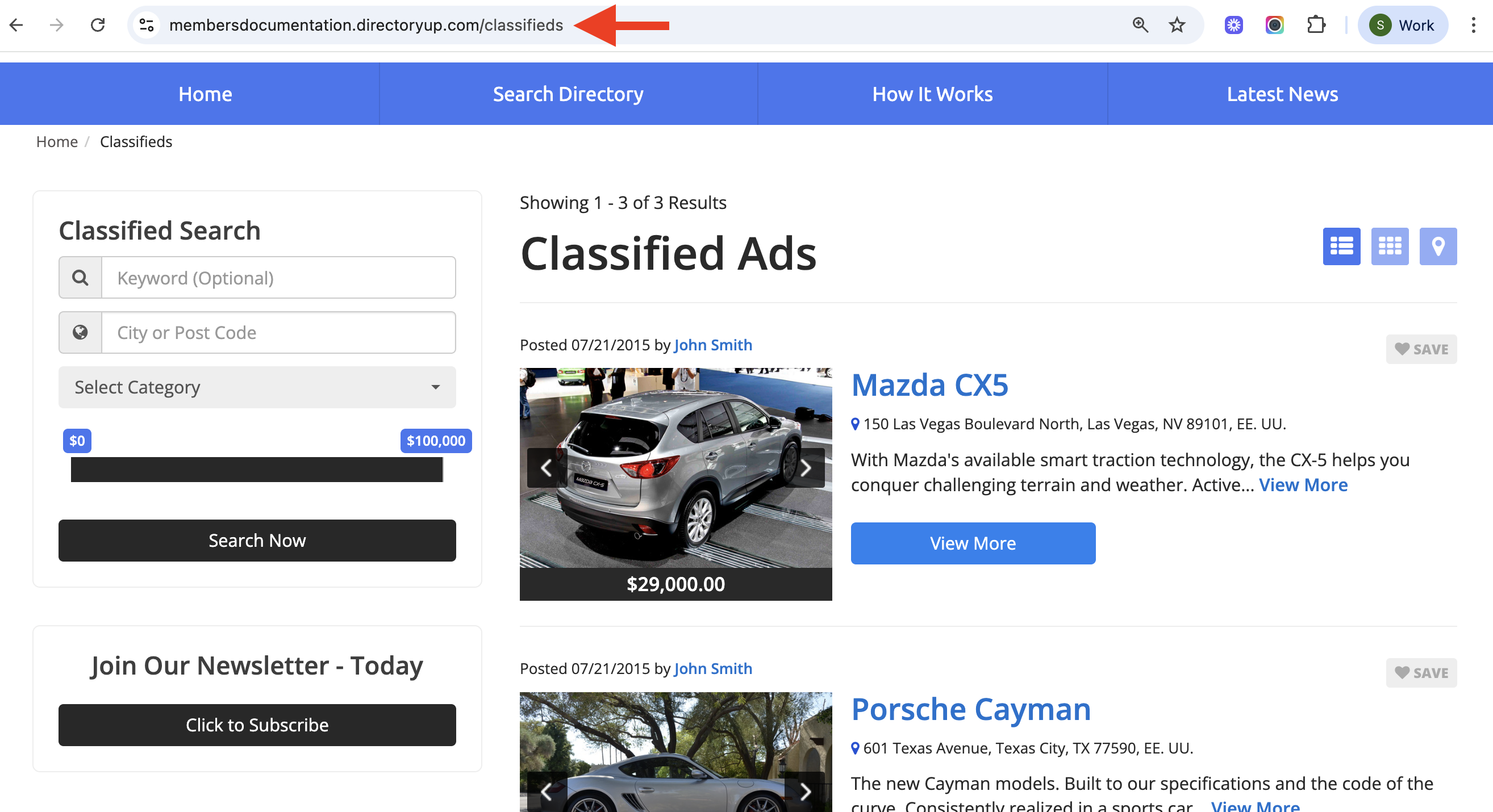The height and width of the screenshot is (812, 1493).
Task: Save the Mazda CX5 listing
Action: point(1420,349)
